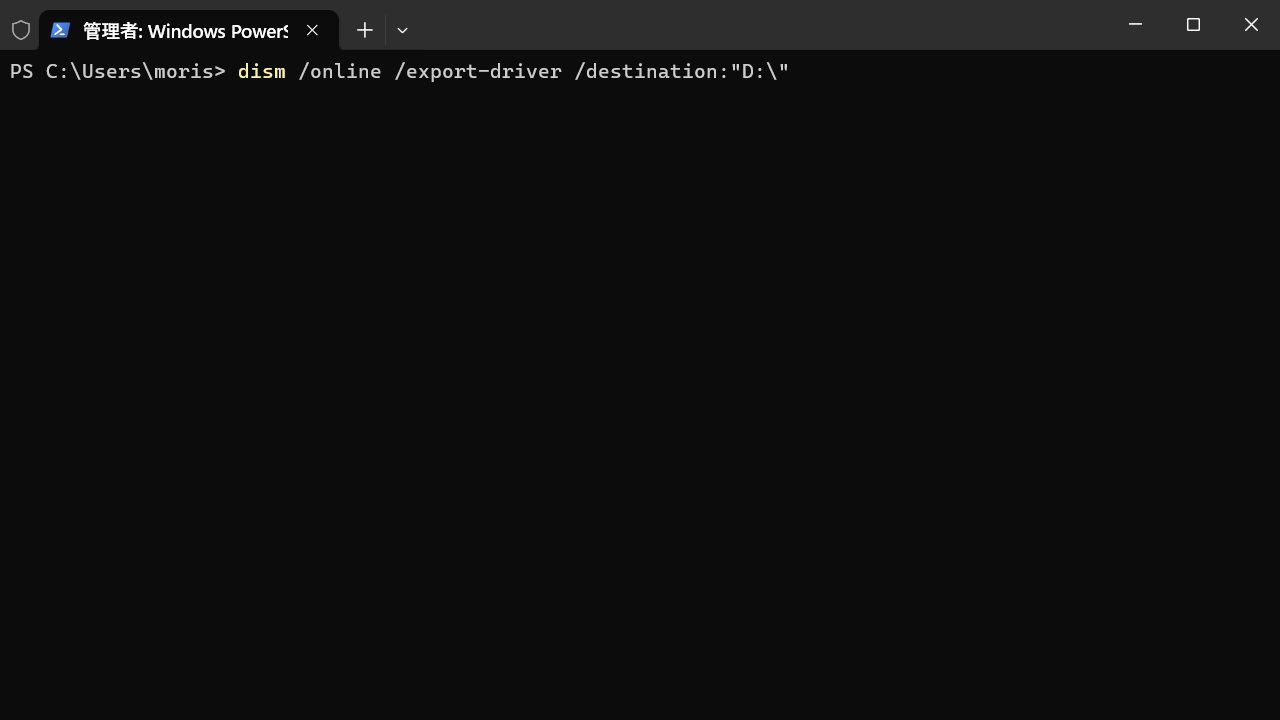Click the moris username in the prompt
The height and width of the screenshot is (720, 1280).
pos(184,72)
